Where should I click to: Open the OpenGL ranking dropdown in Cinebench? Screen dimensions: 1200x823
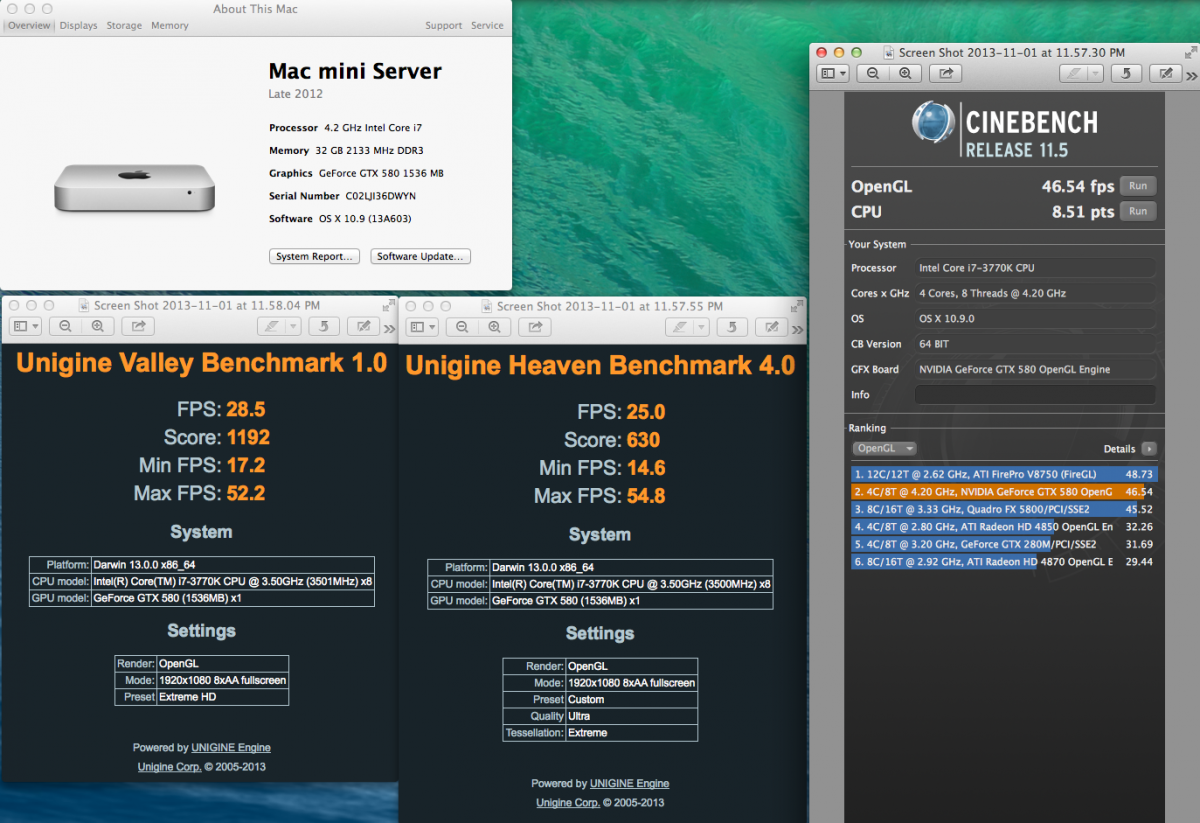pyautogui.click(x=885, y=449)
